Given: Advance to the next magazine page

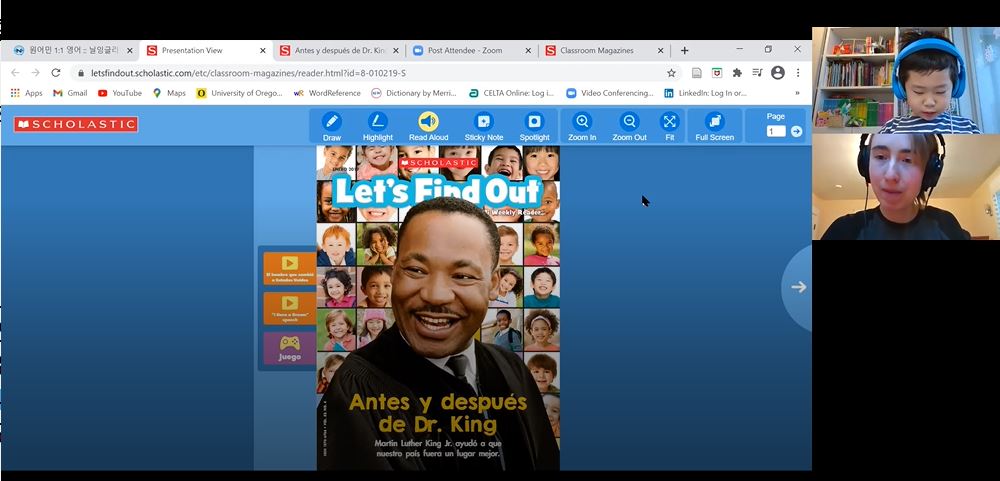Looking at the screenshot, I should tap(798, 287).
